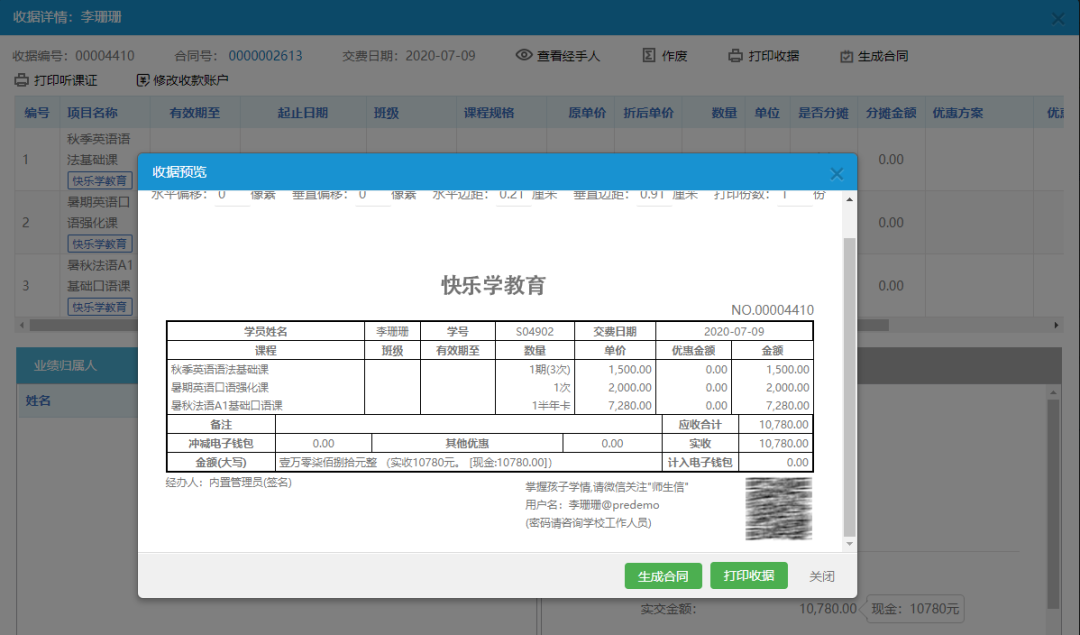1080x635 pixels.
Task: Click the printer icon beside 打印收据 in the toolbar
Action: [735, 56]
